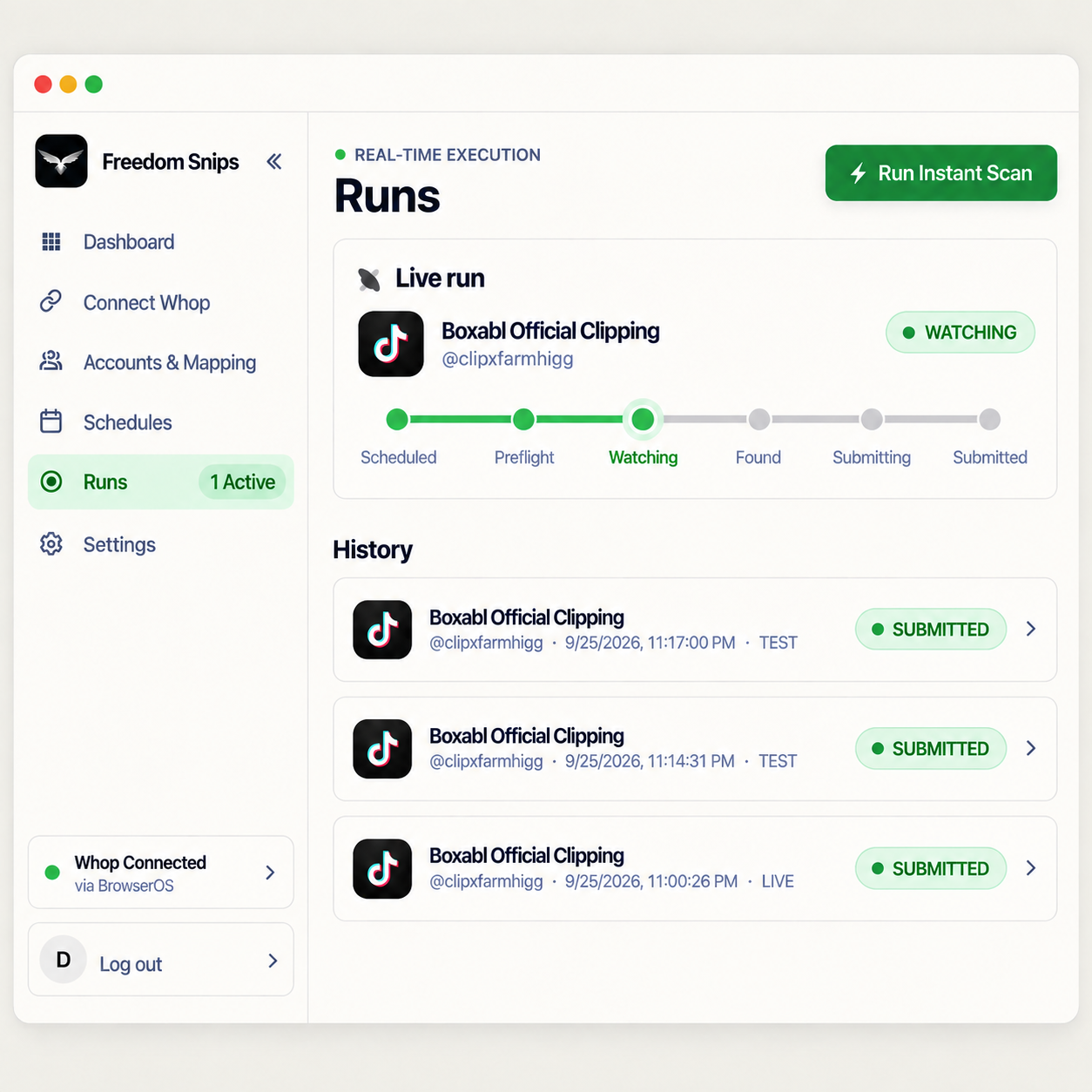Open Accounts & Mapping
The image size is (1092, 1092).
(170, 362)
